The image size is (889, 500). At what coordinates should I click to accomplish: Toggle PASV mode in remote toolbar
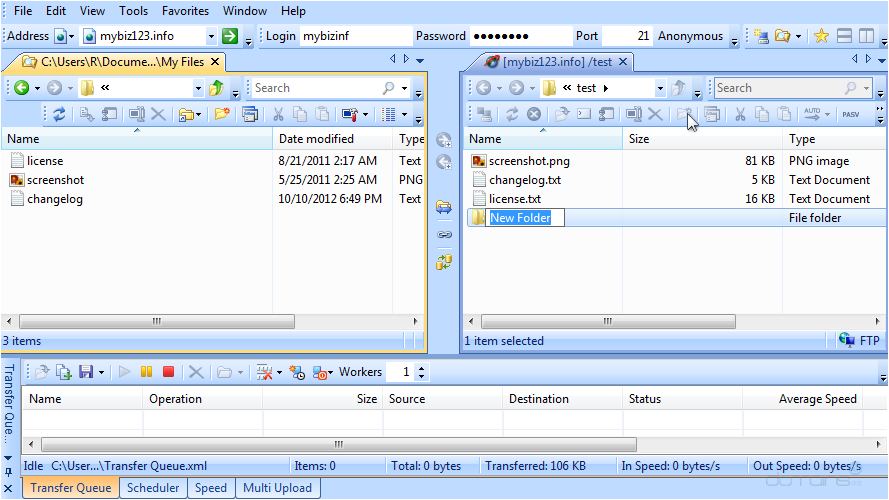850,115
